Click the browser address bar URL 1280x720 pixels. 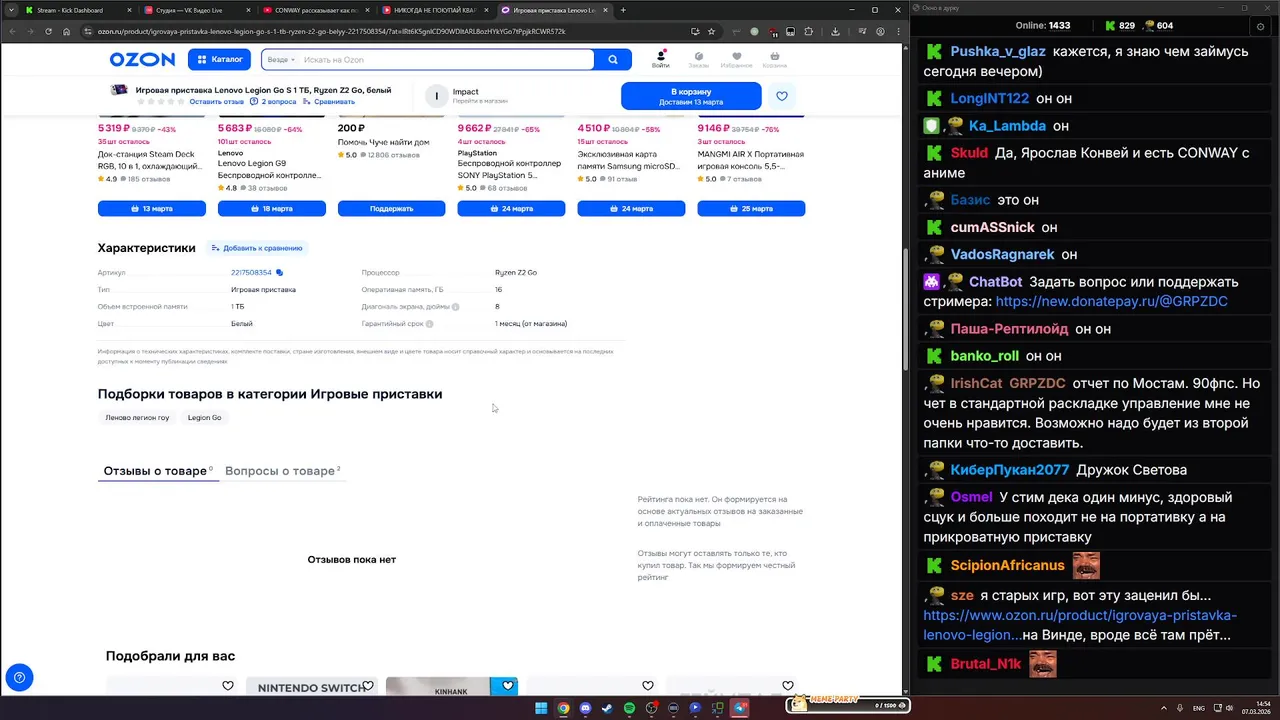point(332,31)
